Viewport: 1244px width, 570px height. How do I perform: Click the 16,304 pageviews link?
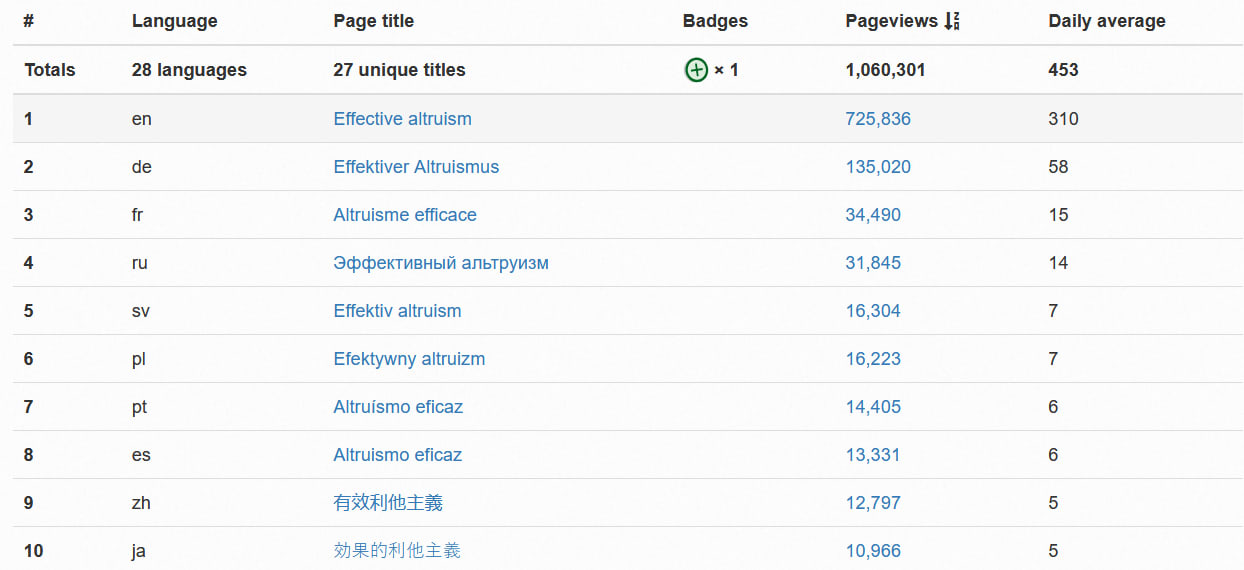pyautogui.click(x=873, y=311)
